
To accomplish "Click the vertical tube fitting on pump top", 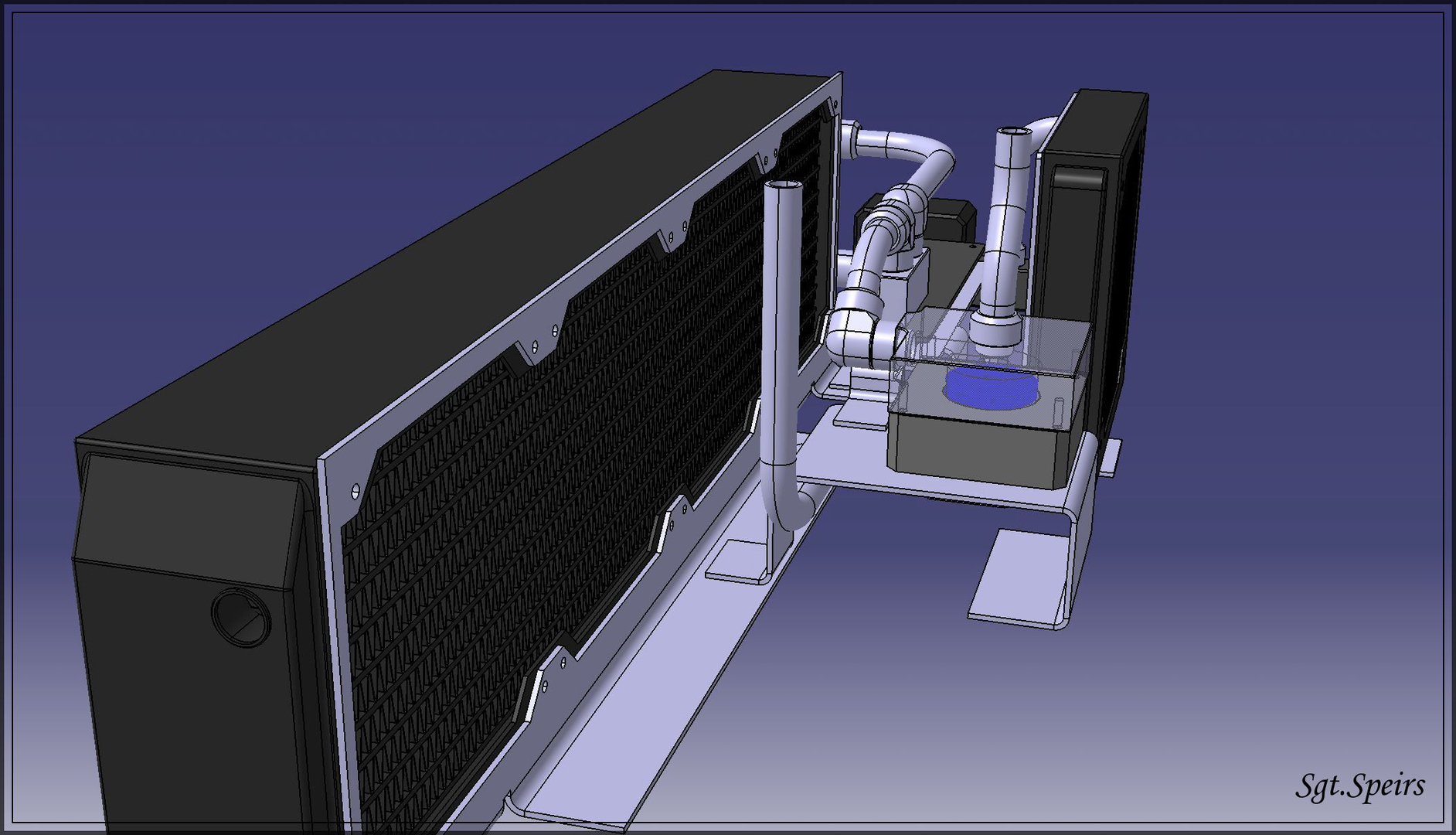I will (997, 326).
